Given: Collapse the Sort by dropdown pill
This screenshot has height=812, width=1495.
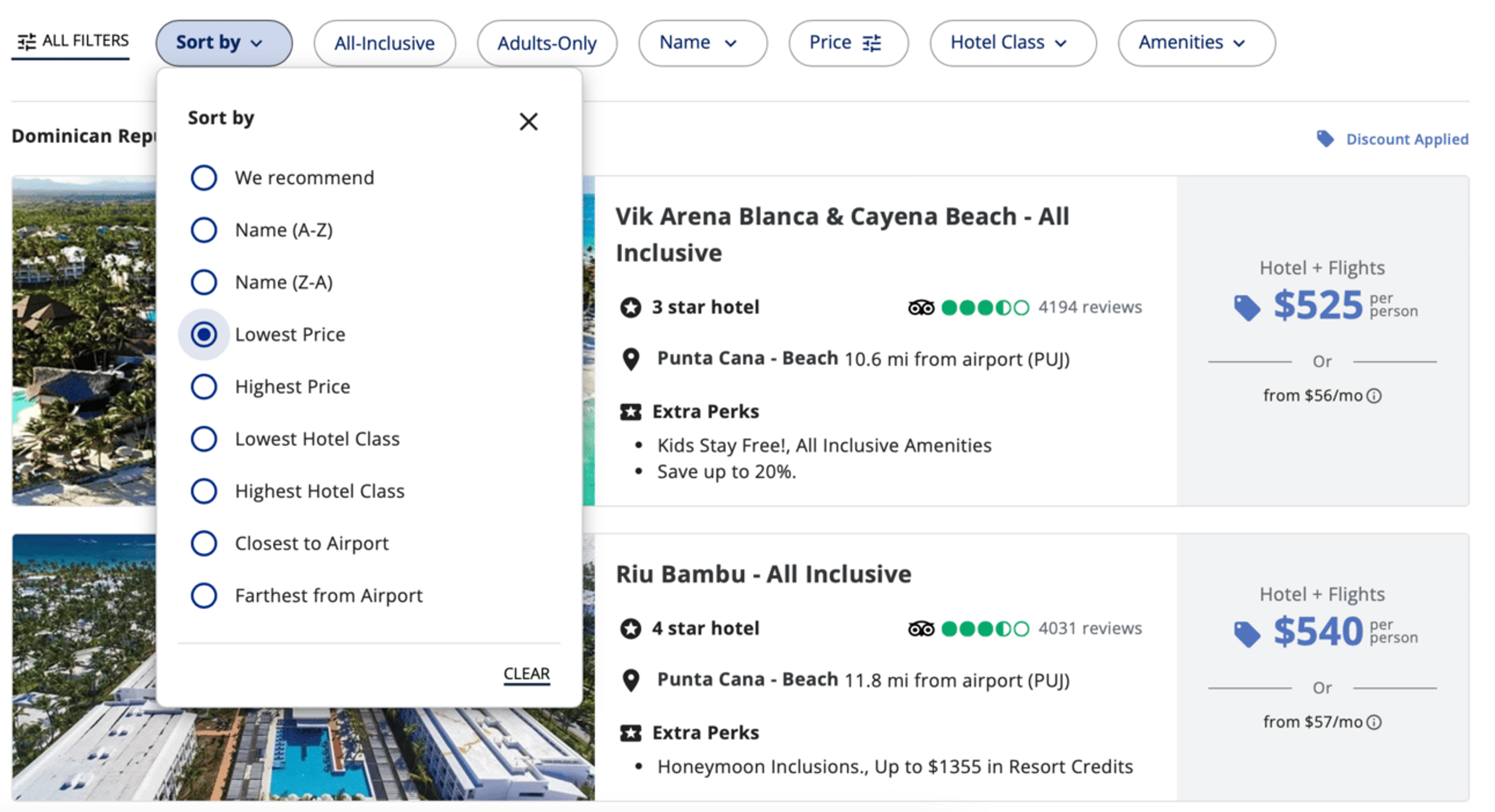Looking at the screenshot, I should (223, 43).
